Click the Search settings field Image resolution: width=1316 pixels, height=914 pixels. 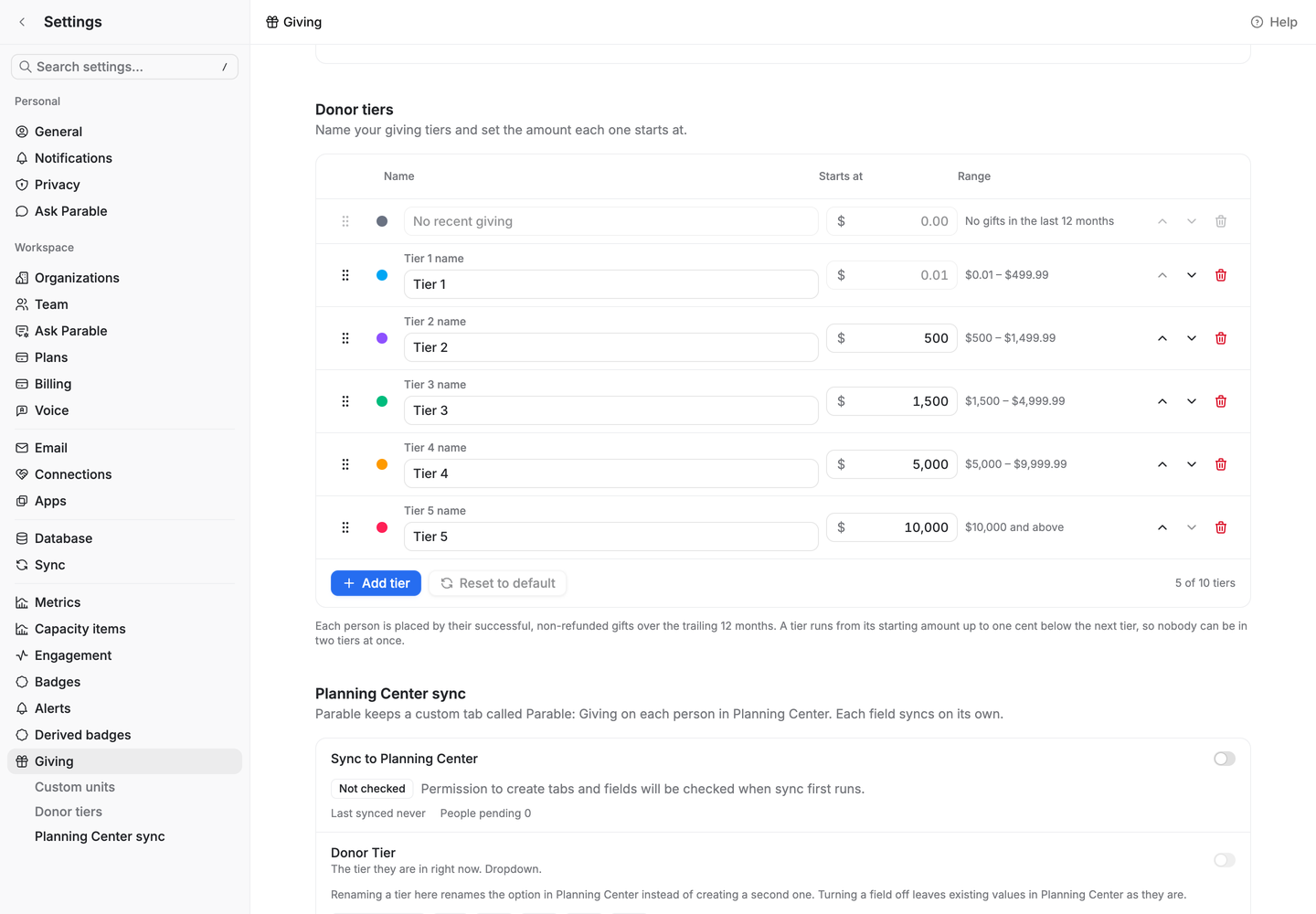[x=124, y=67]
